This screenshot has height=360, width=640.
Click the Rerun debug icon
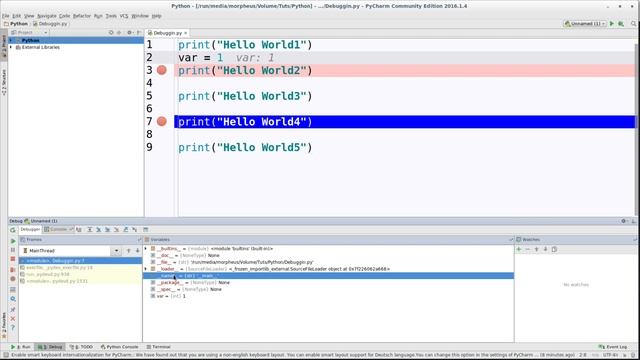(x=13, y=230)
